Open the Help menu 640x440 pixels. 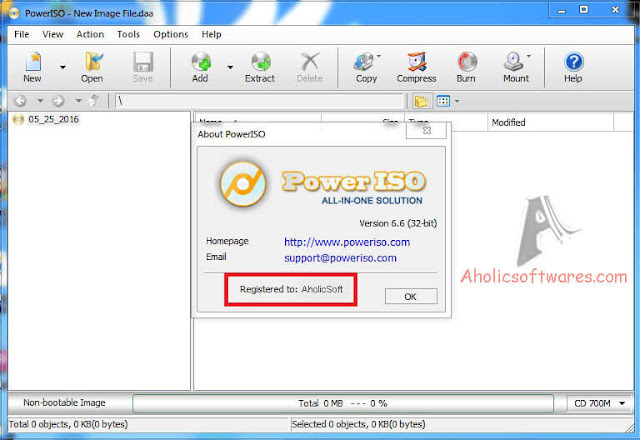[x=211, y=34]
